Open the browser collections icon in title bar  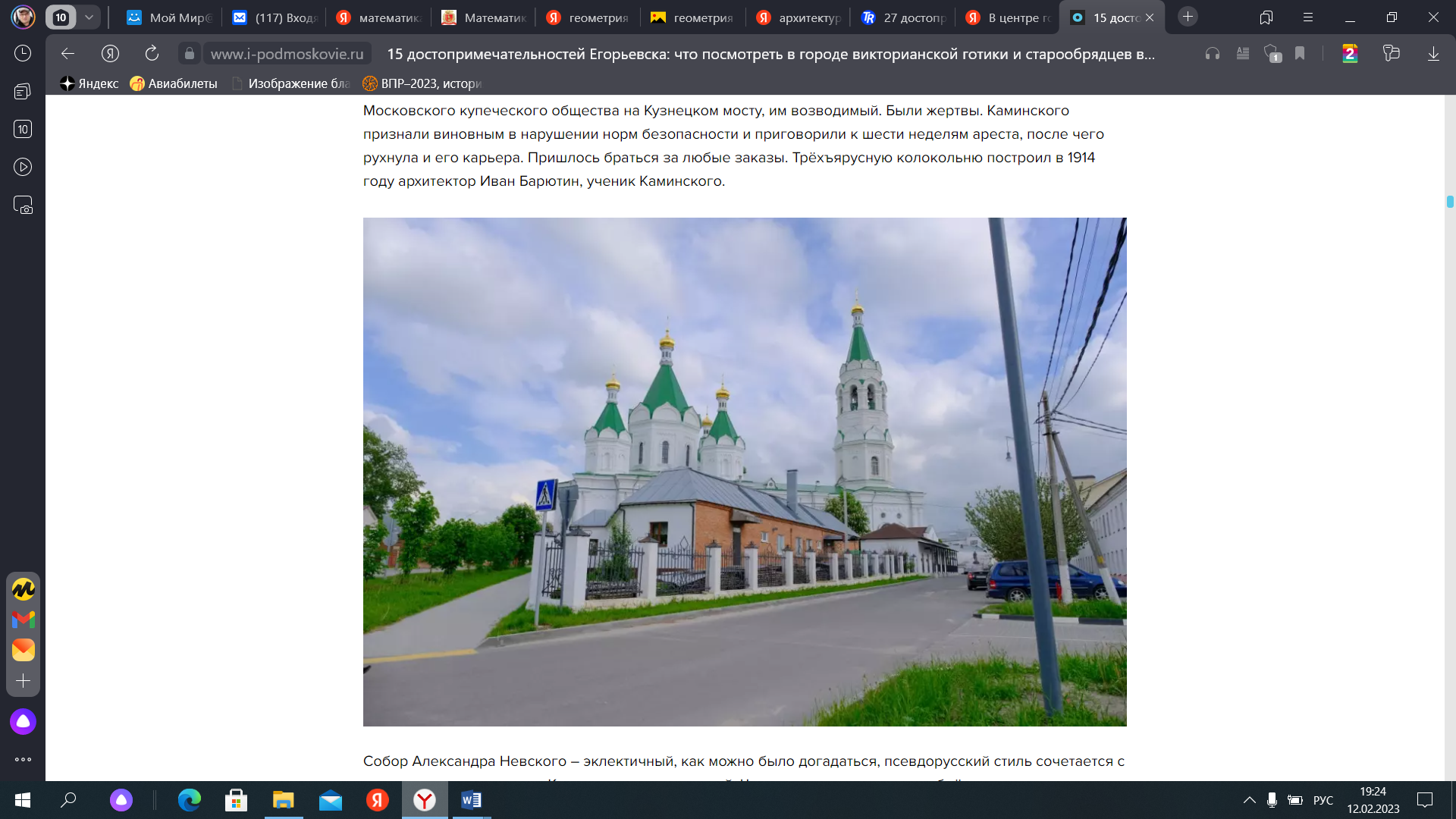point(1266,17)
